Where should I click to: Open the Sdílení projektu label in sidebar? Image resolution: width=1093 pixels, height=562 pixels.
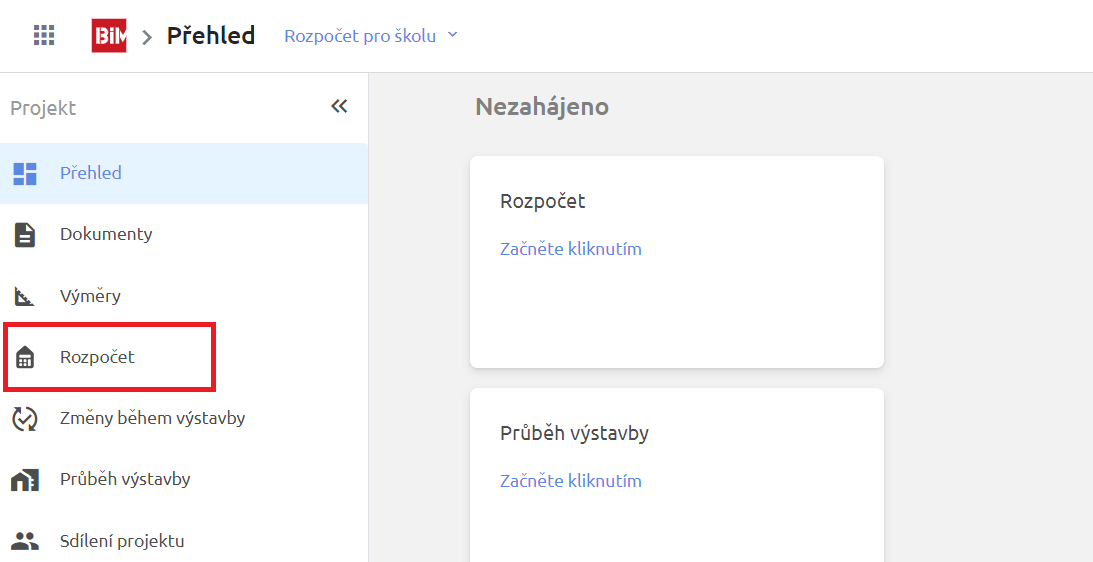pyautogui.click(x=122, y=541)
